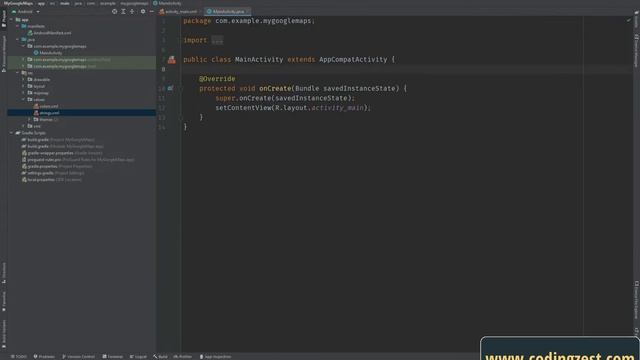Click MainActivity in breadcrumb path
Screen dimensions: 640x360
[167, 3]
